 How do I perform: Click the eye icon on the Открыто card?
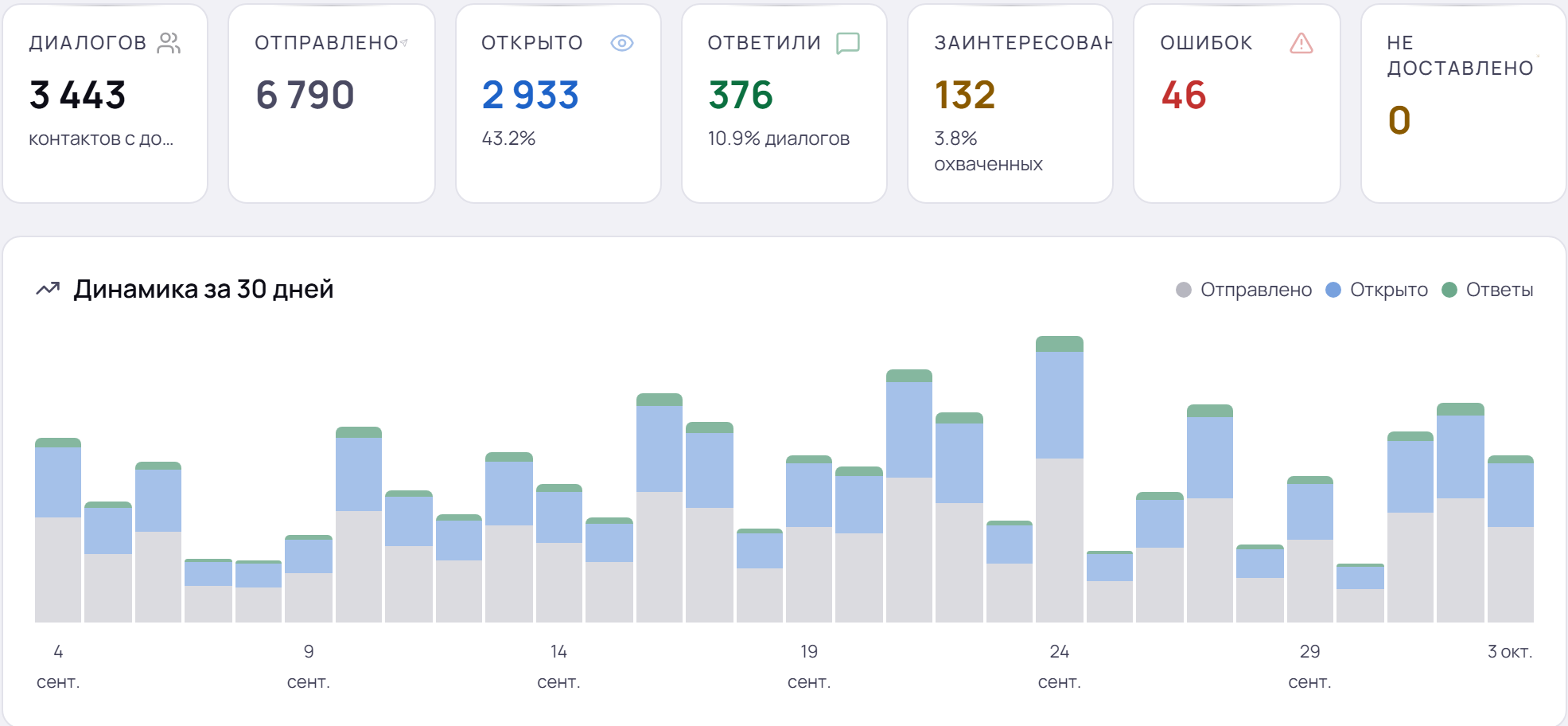[x=622, y=43]
